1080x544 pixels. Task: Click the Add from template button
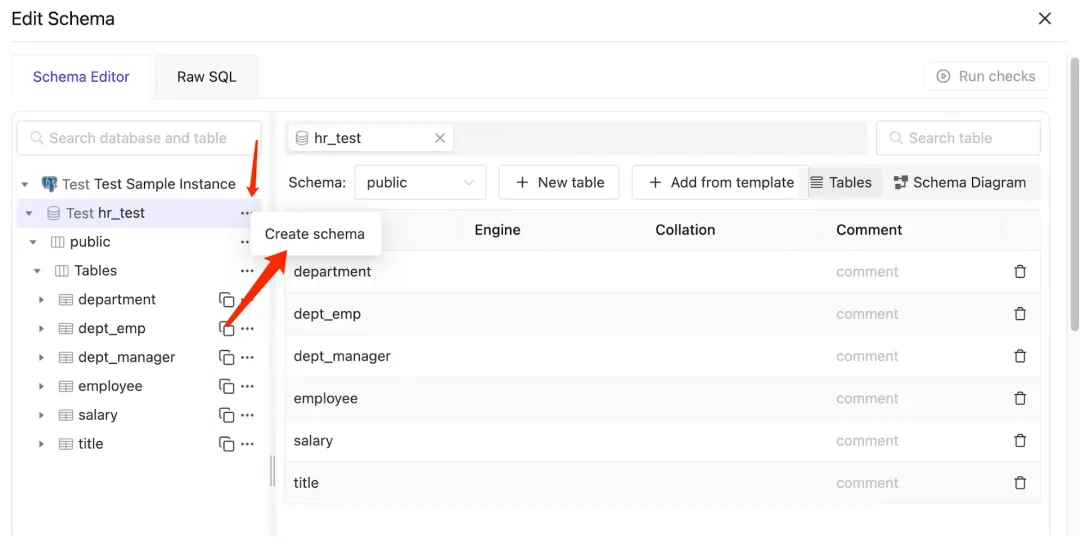click(x=720, y=183)
